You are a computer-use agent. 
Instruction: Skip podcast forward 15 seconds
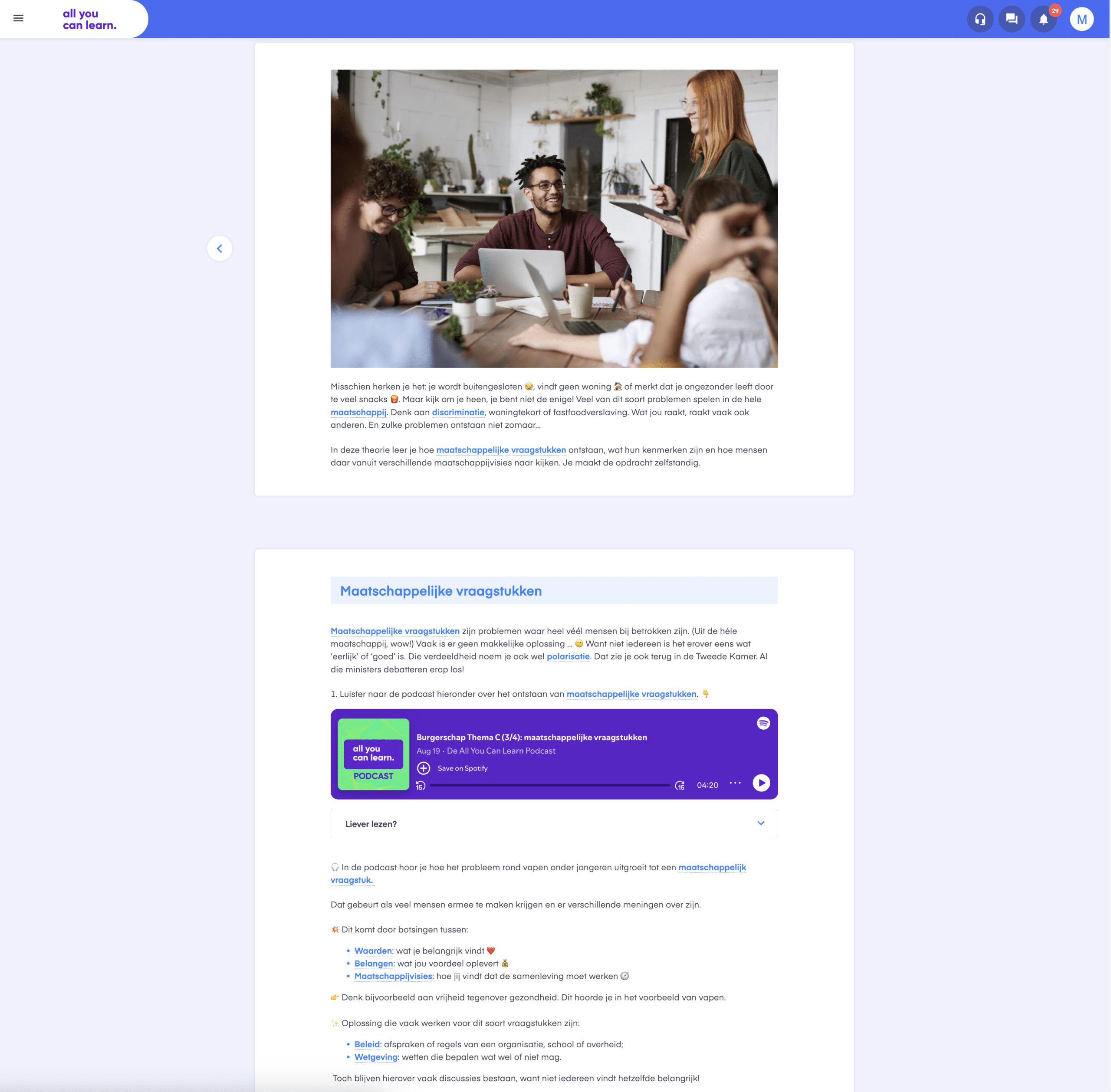point(680,786)
